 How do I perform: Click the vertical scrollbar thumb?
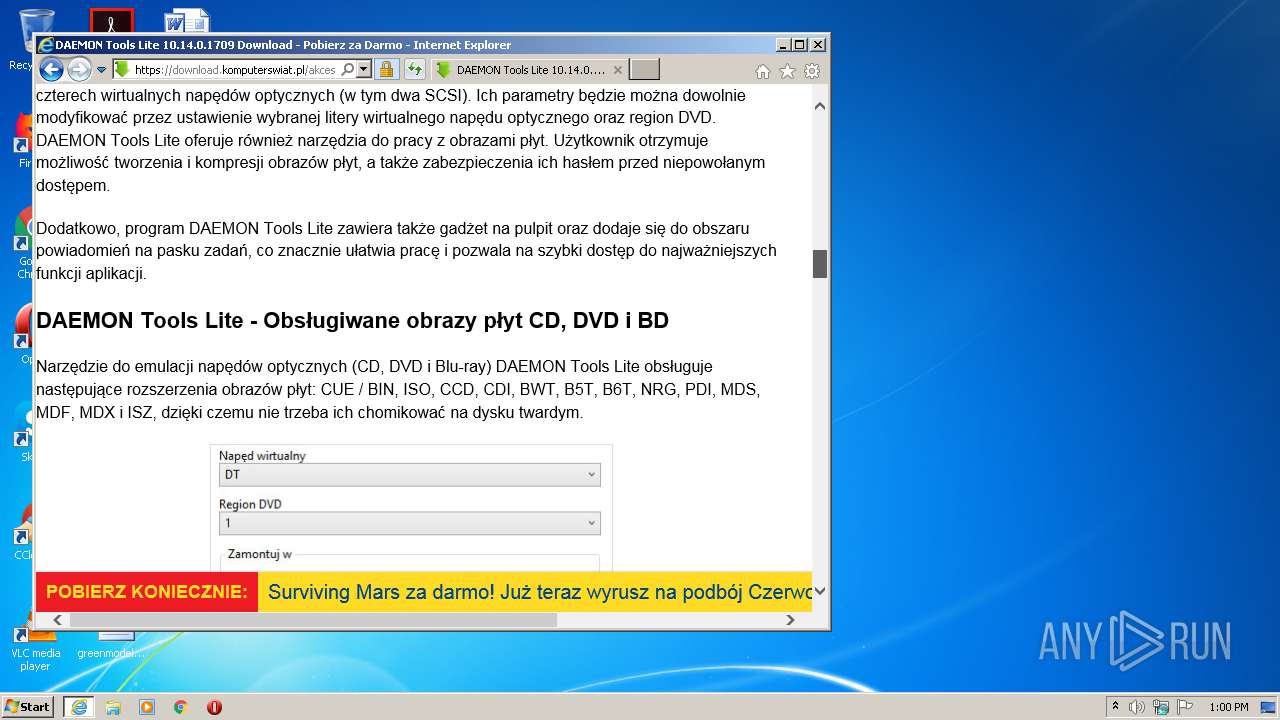click(820, 264)
